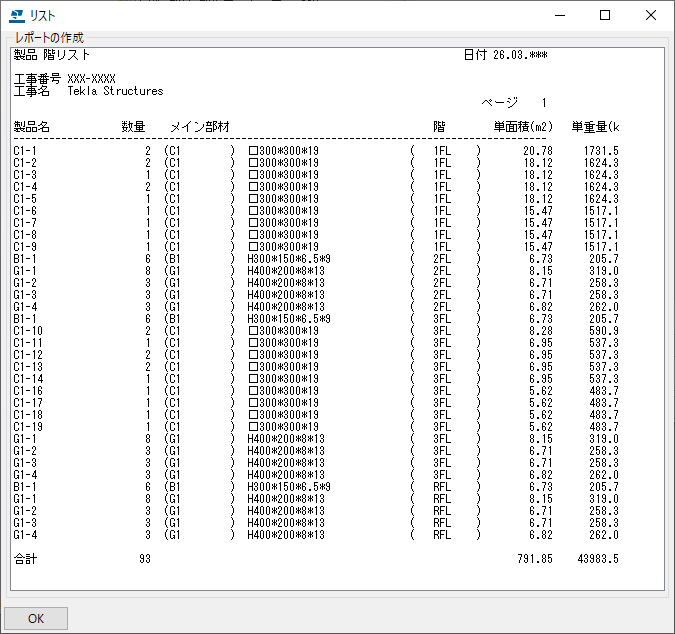Minimize the リスト window
The image size is (675, 634).
(x=559, y=16)
